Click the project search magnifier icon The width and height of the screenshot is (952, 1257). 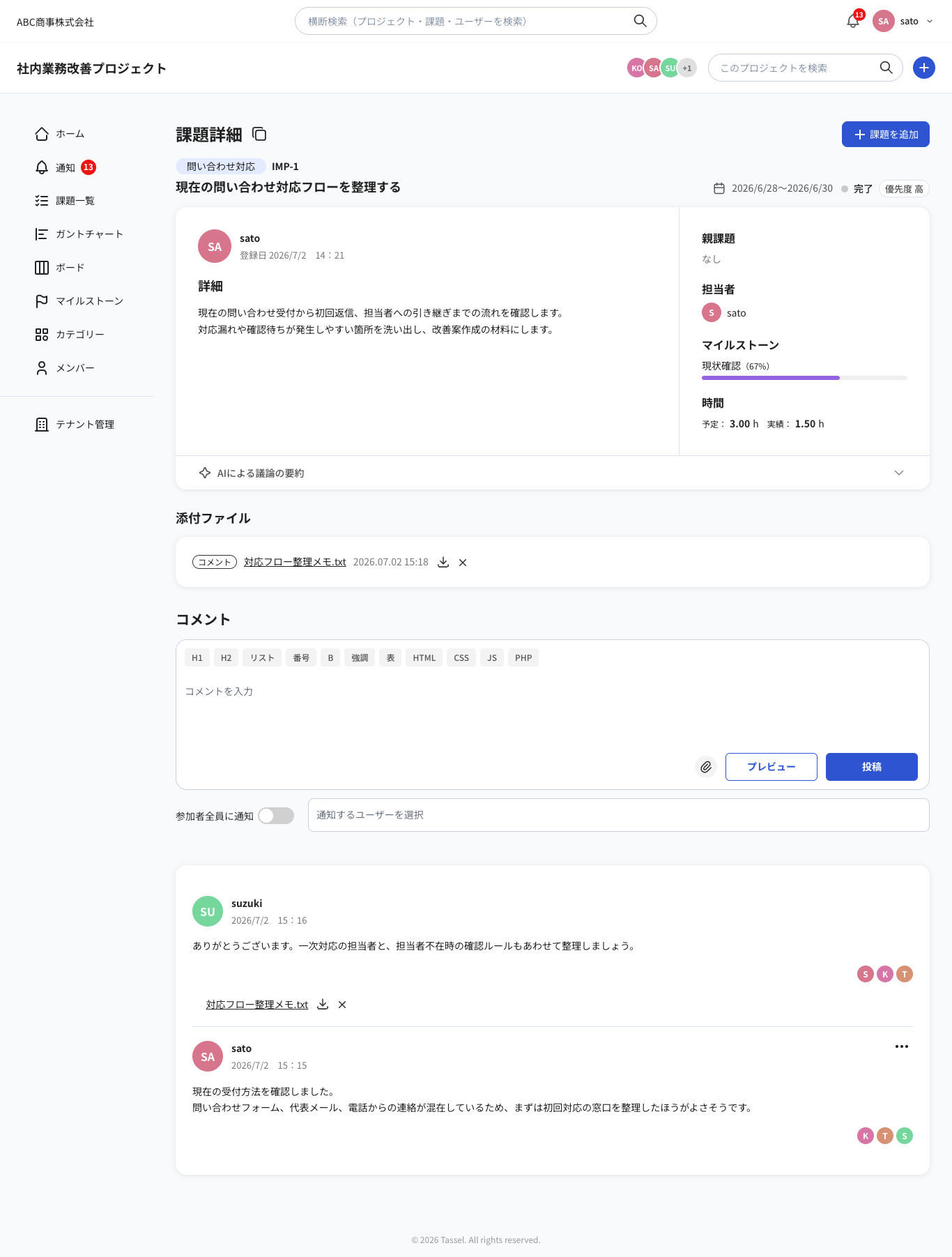(886, 68)
